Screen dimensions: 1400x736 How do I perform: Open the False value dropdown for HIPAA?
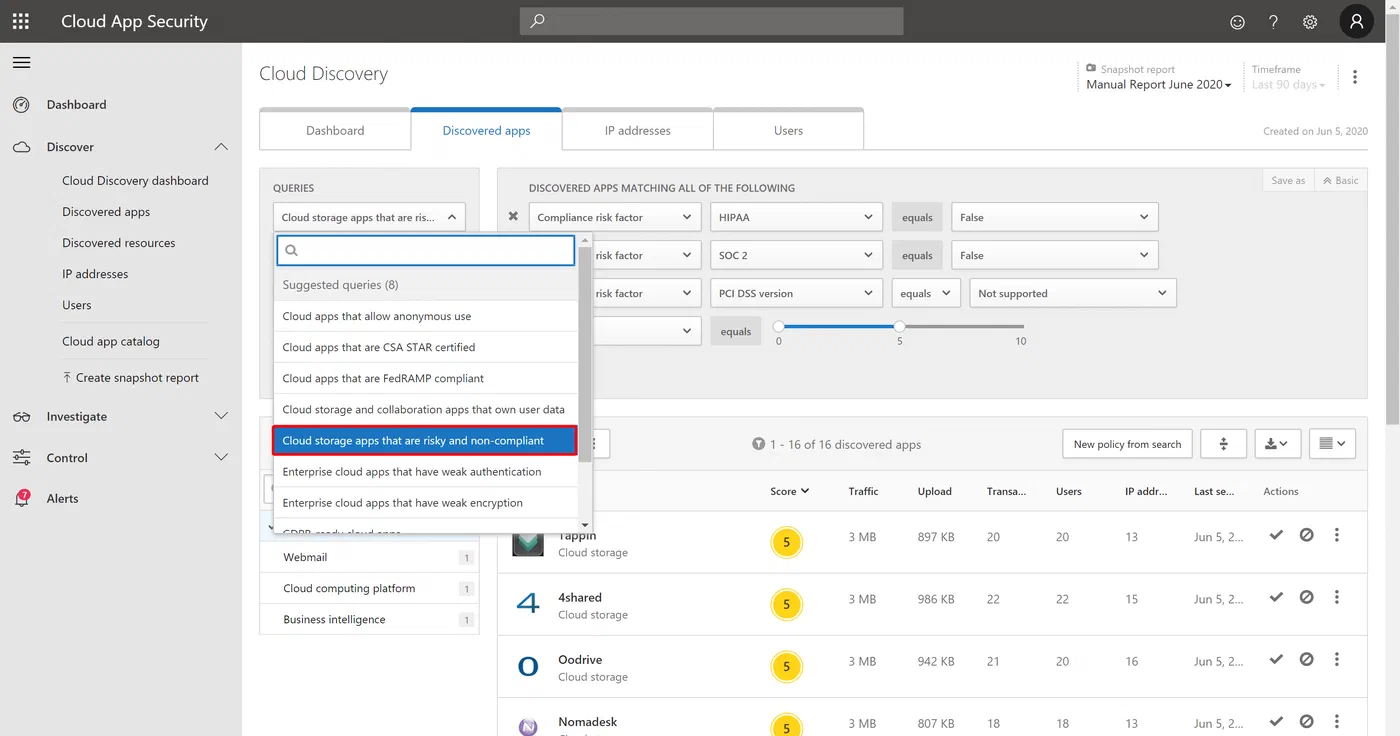(1054, 217)
